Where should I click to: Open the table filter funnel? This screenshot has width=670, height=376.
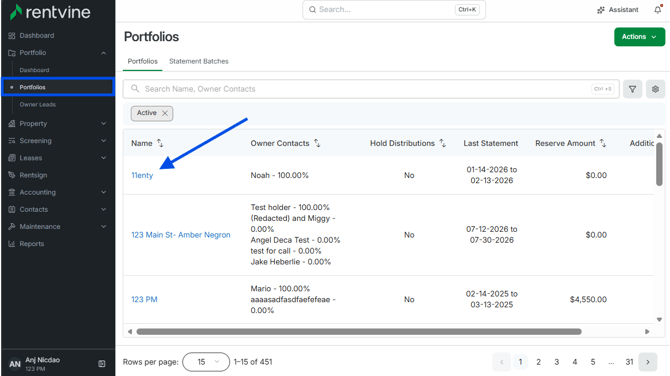click(x=632, y=89)
